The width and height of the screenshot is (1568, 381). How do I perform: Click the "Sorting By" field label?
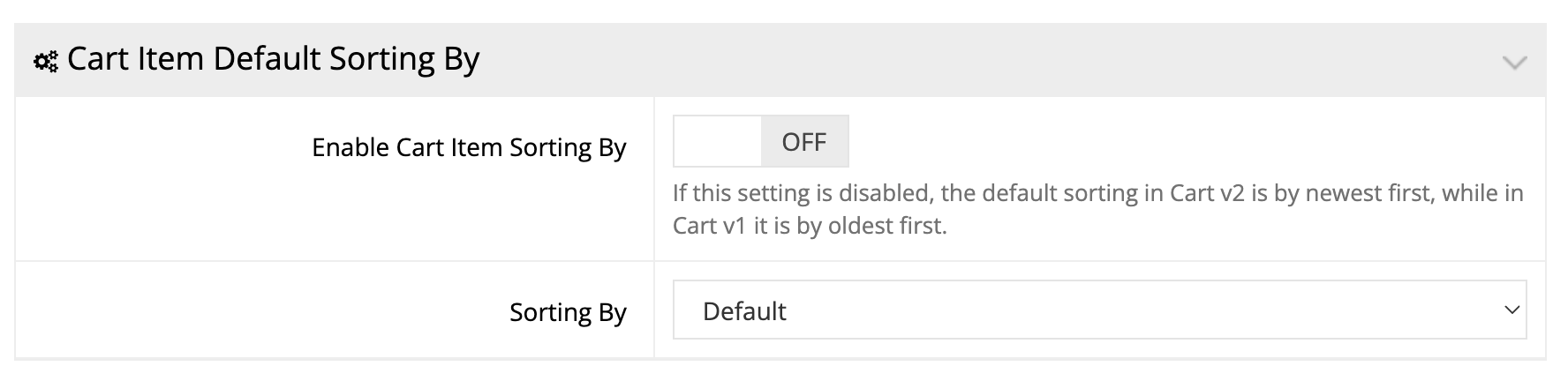(x=568, y=312)
